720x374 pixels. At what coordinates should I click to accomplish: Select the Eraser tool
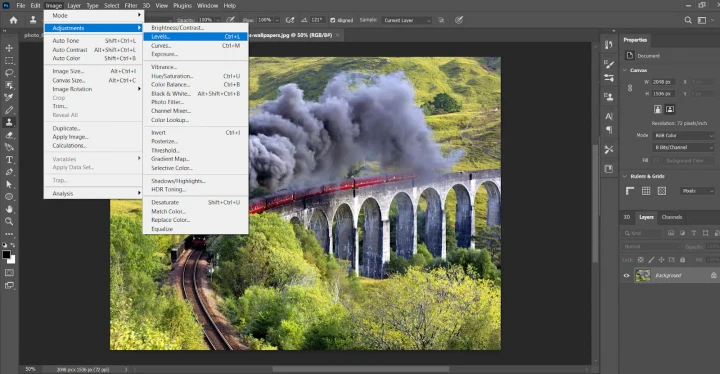(x=9, y=135)
